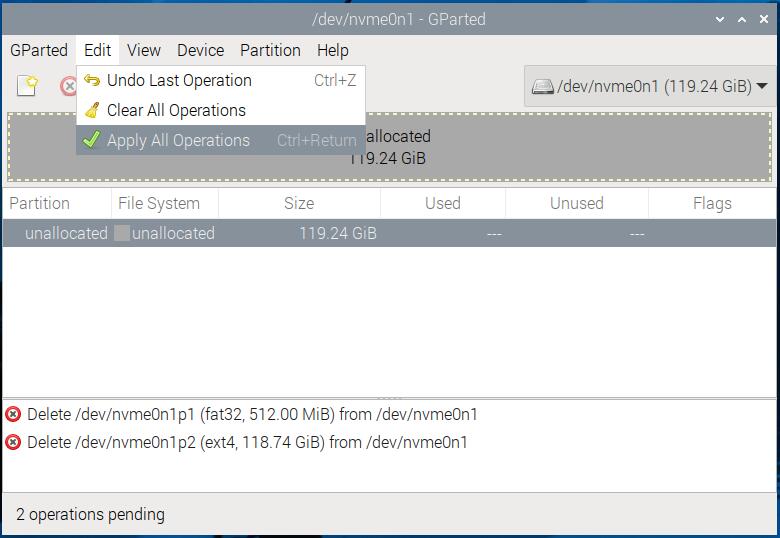
Task: Close the GParted window
Action: pos(764,19)
